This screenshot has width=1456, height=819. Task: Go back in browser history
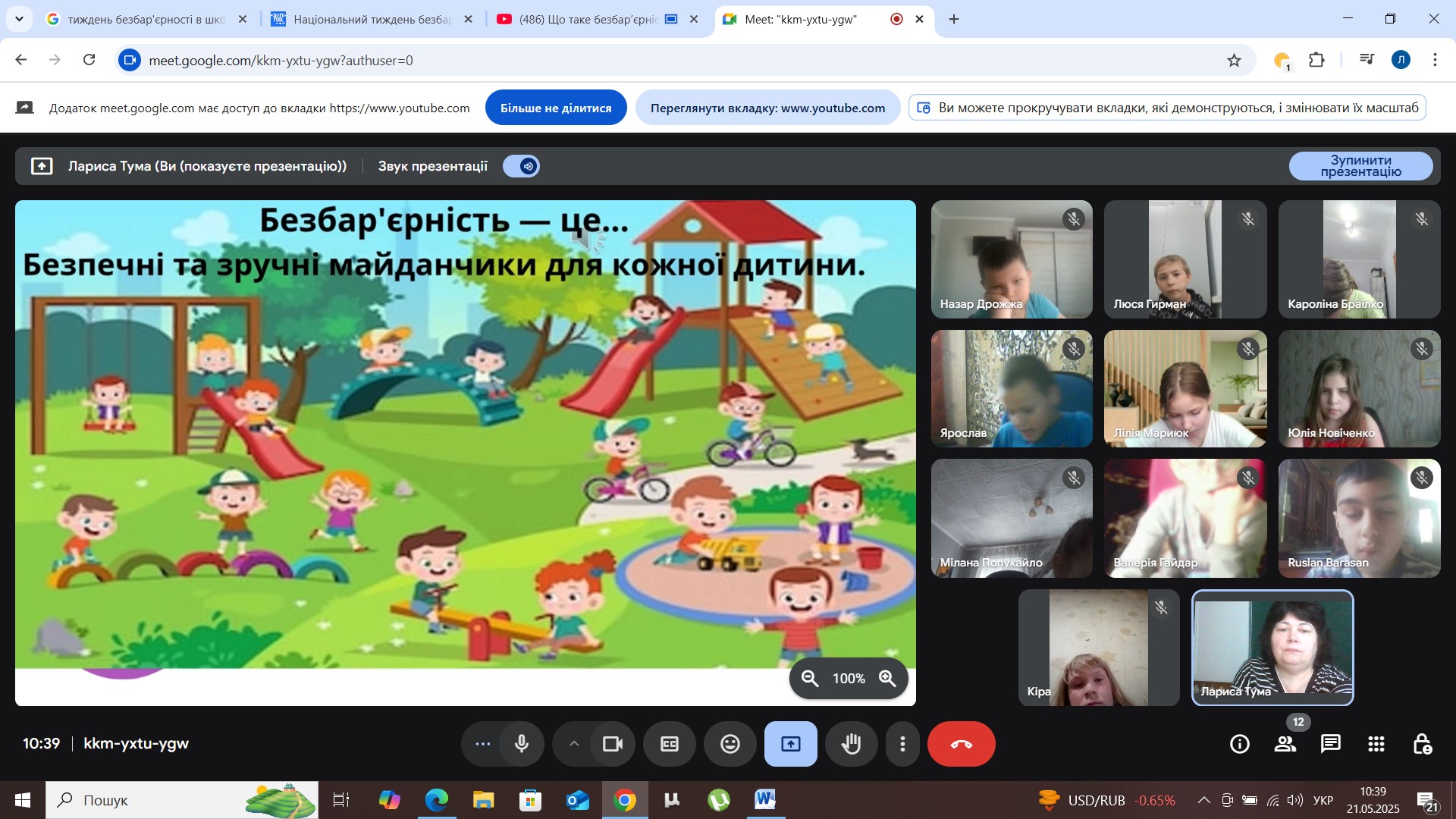tap(21, 60)
